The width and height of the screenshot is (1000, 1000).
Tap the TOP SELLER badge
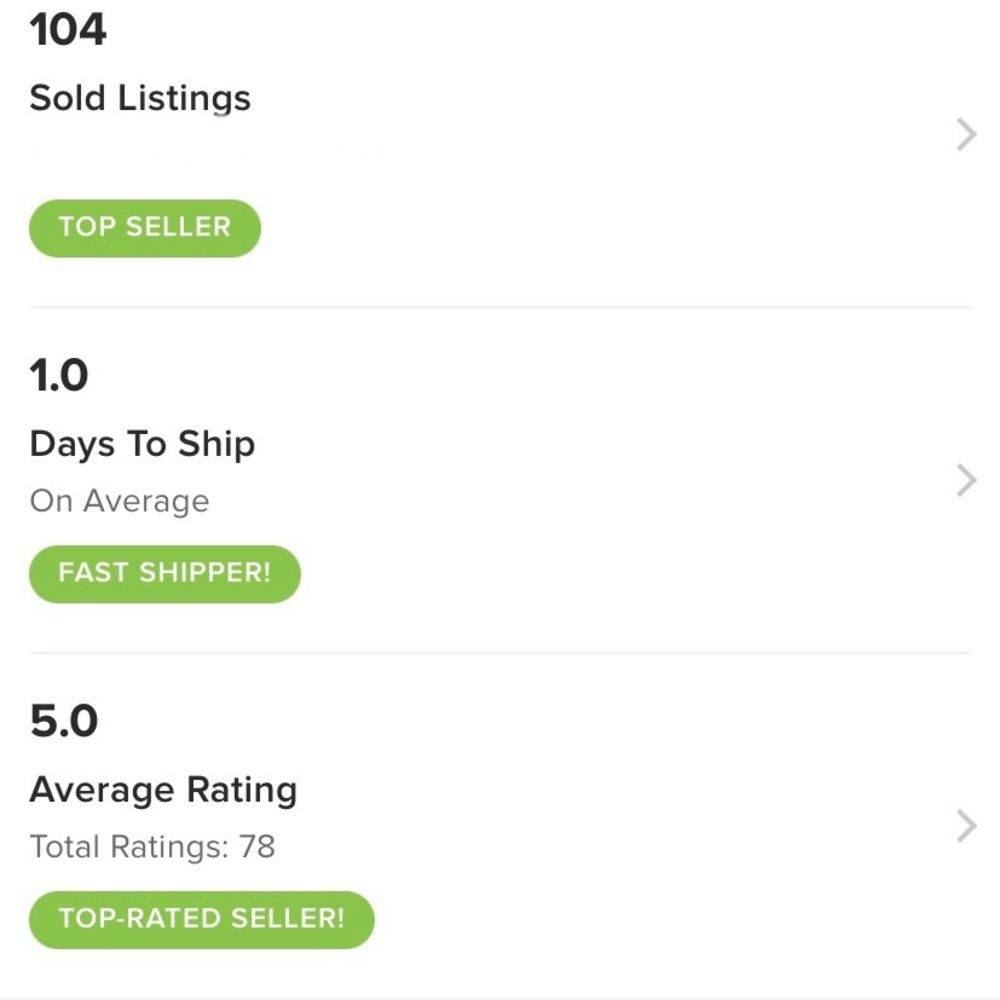145,227
